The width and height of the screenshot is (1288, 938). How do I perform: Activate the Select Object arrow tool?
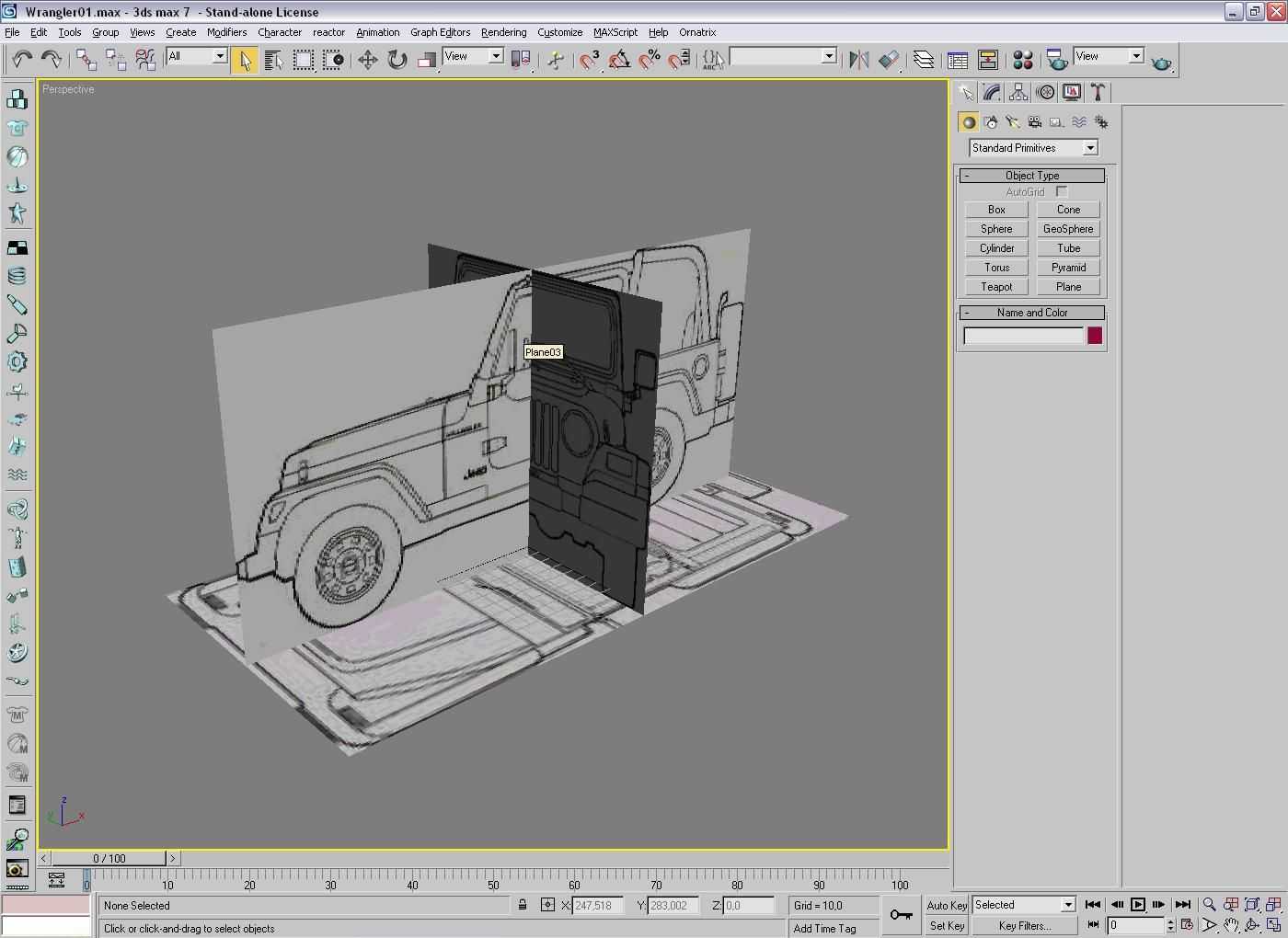coord(245,60)
